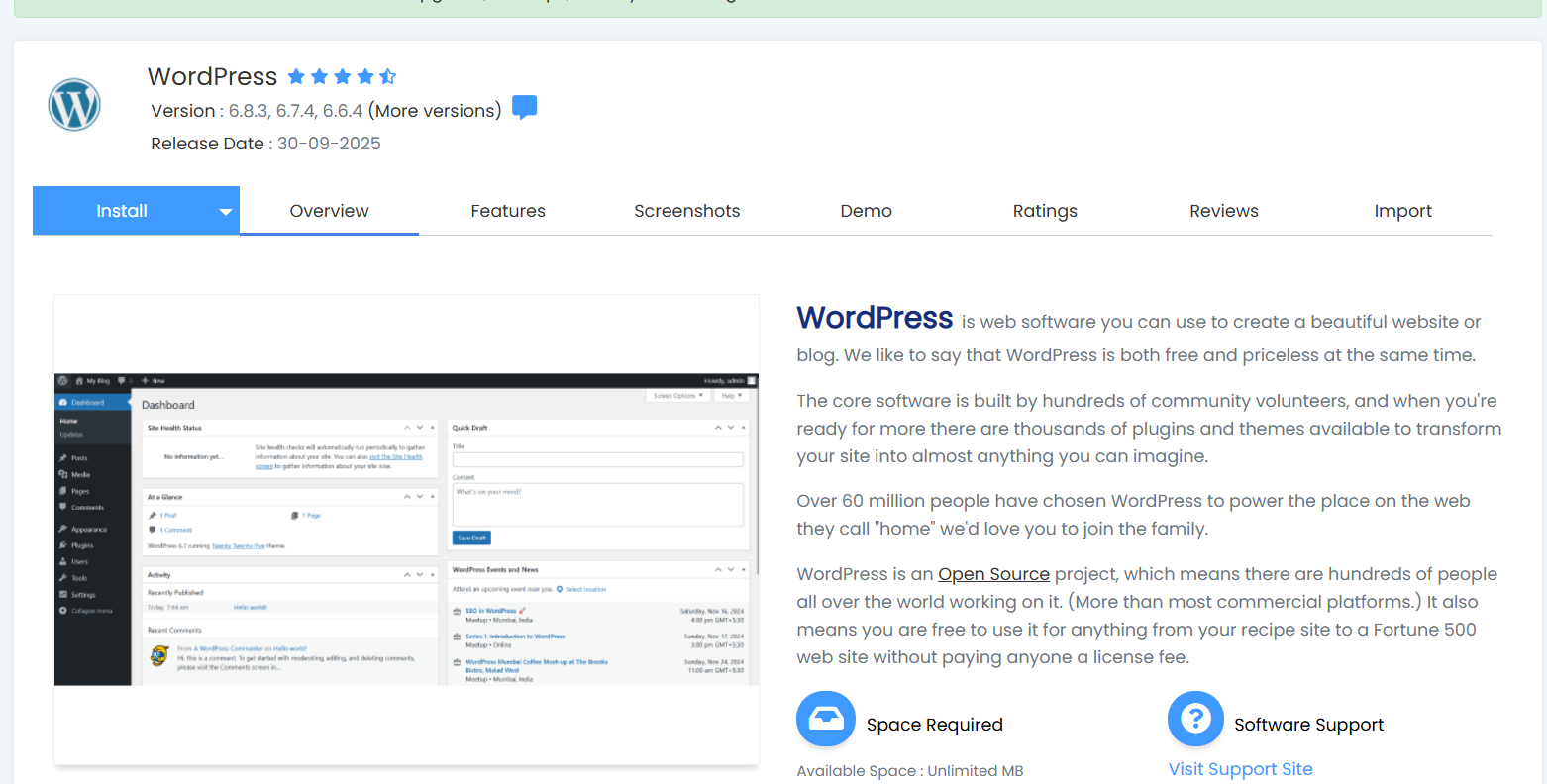Click the More versions link
Image resolution: width=1547 pixels, height=784 pixels.
[435, 111]
